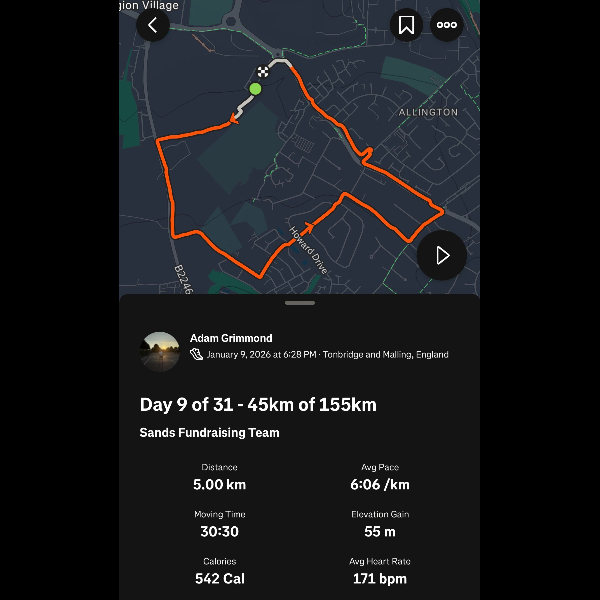
Task: Click the Allington label on the map
Action: point(428,113)
